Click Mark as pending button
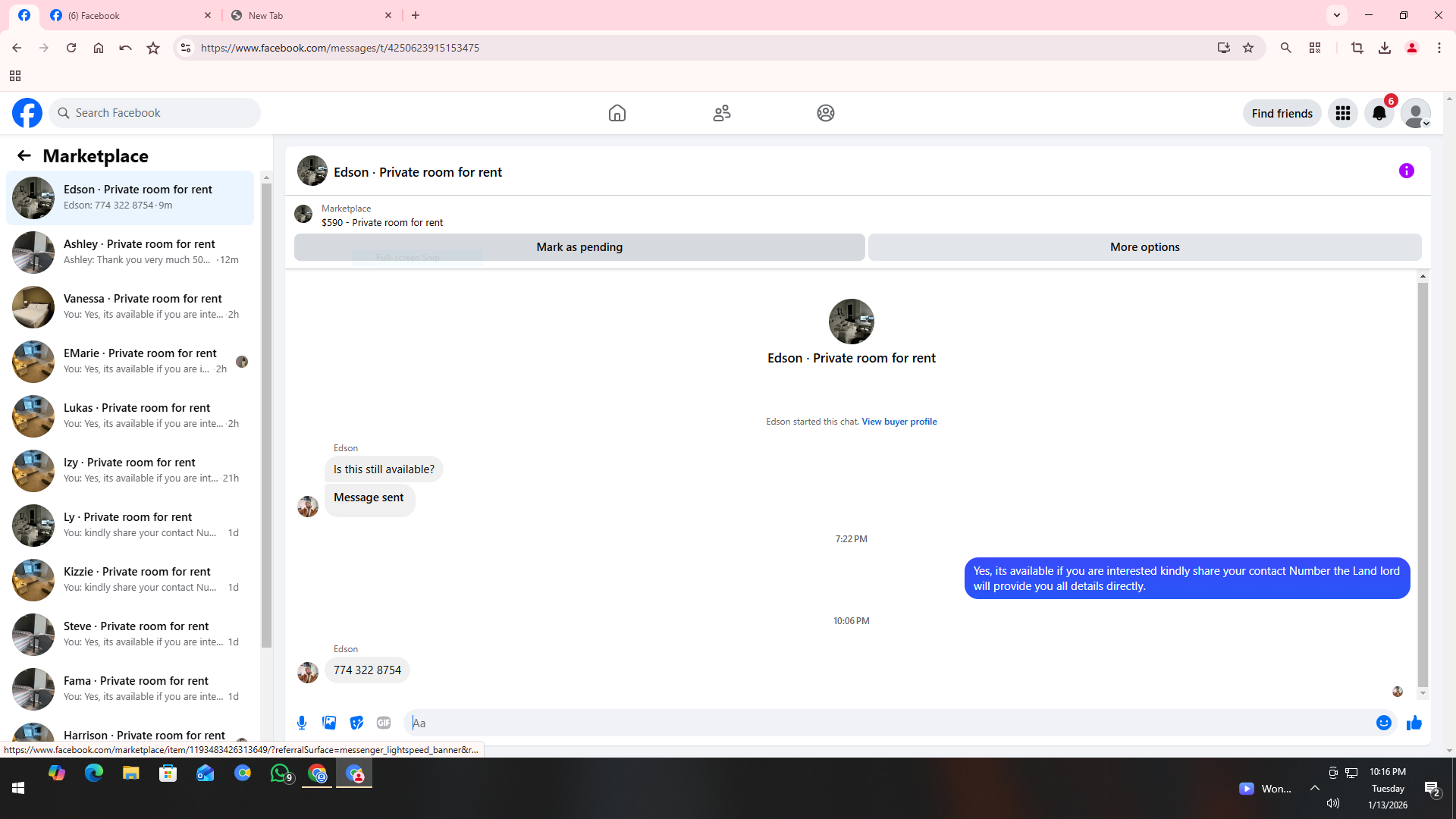The height and width of the screenshot is (819, 1456). click(579, 247)
